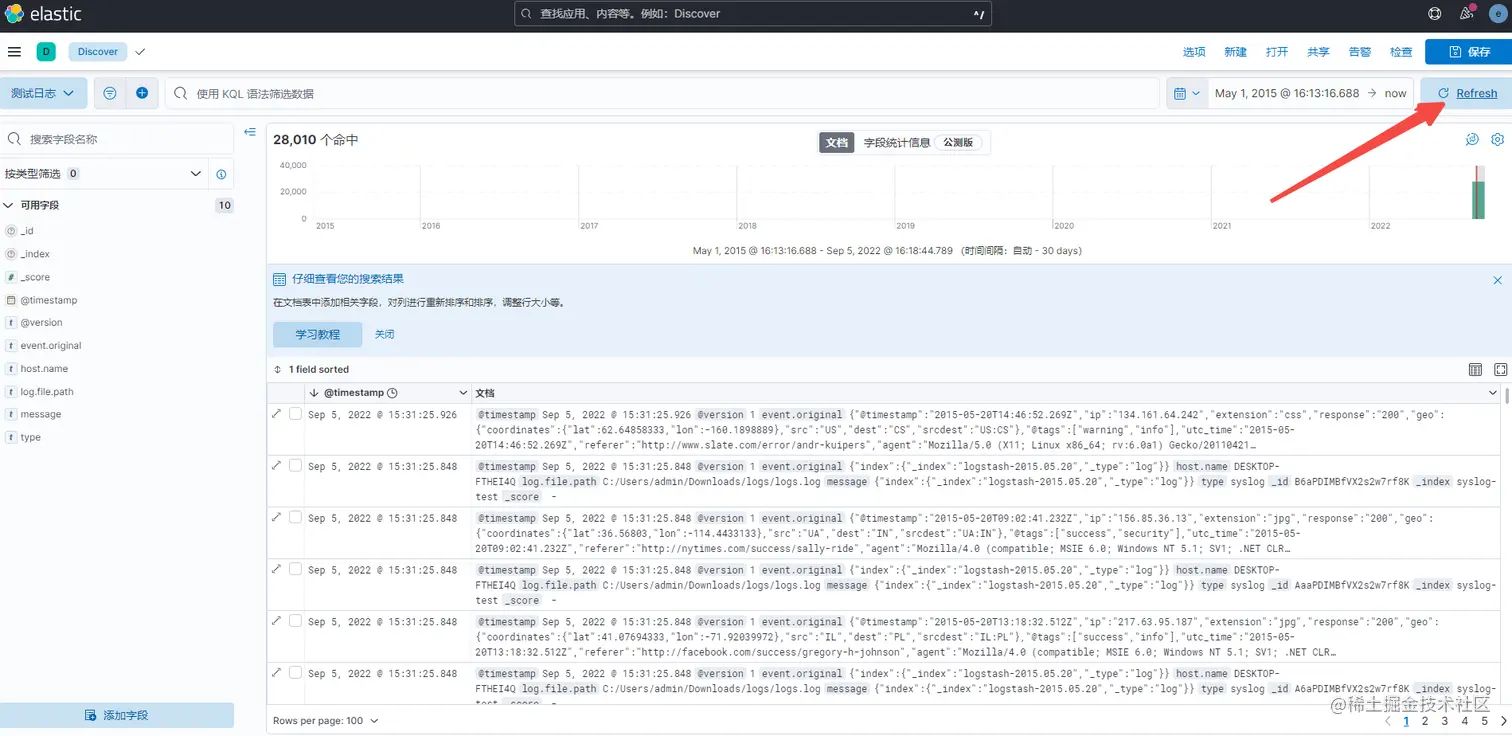Open the 选项 menu

click(x=1194, y=52)
